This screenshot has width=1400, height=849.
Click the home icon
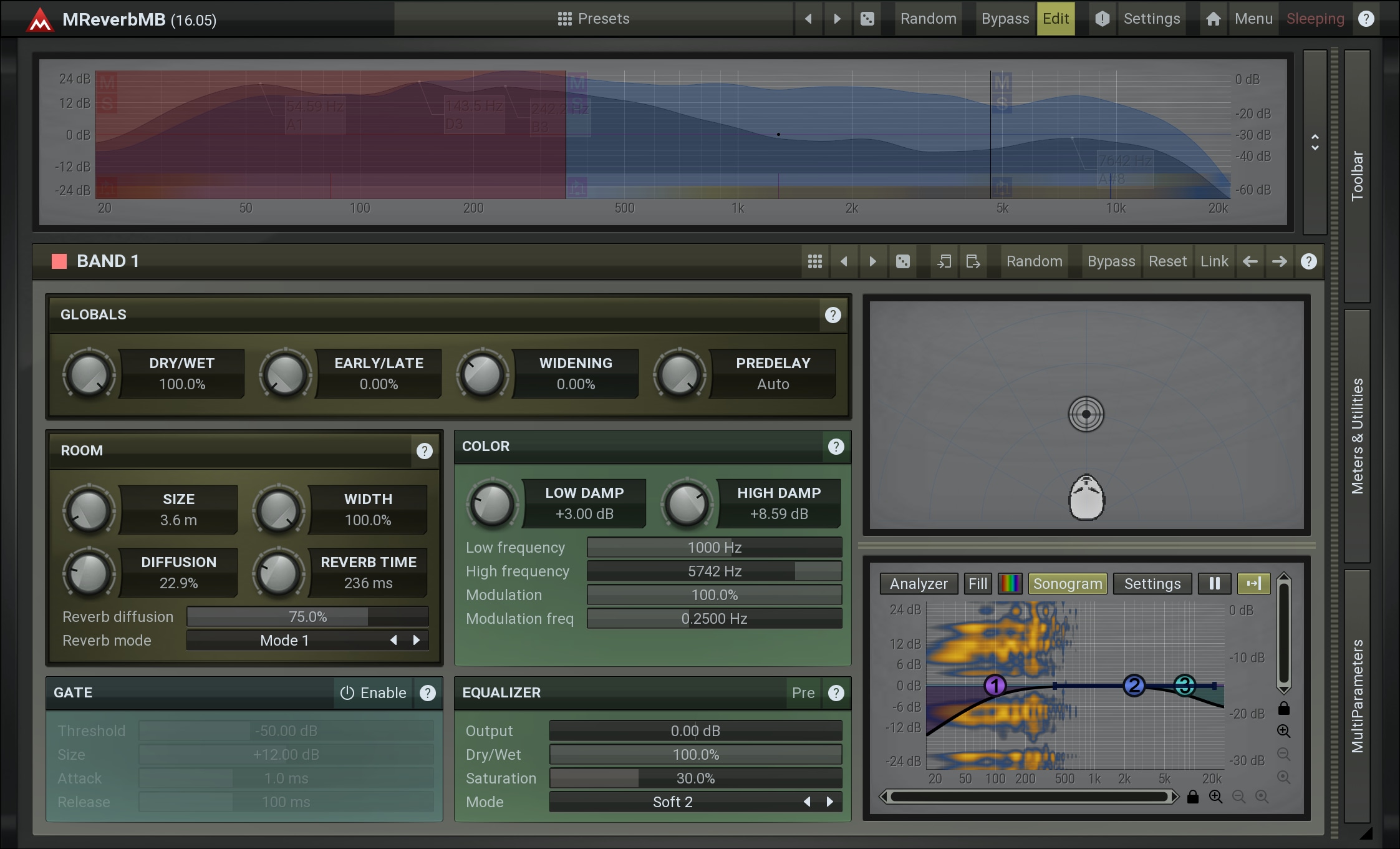pos(1213,19)
